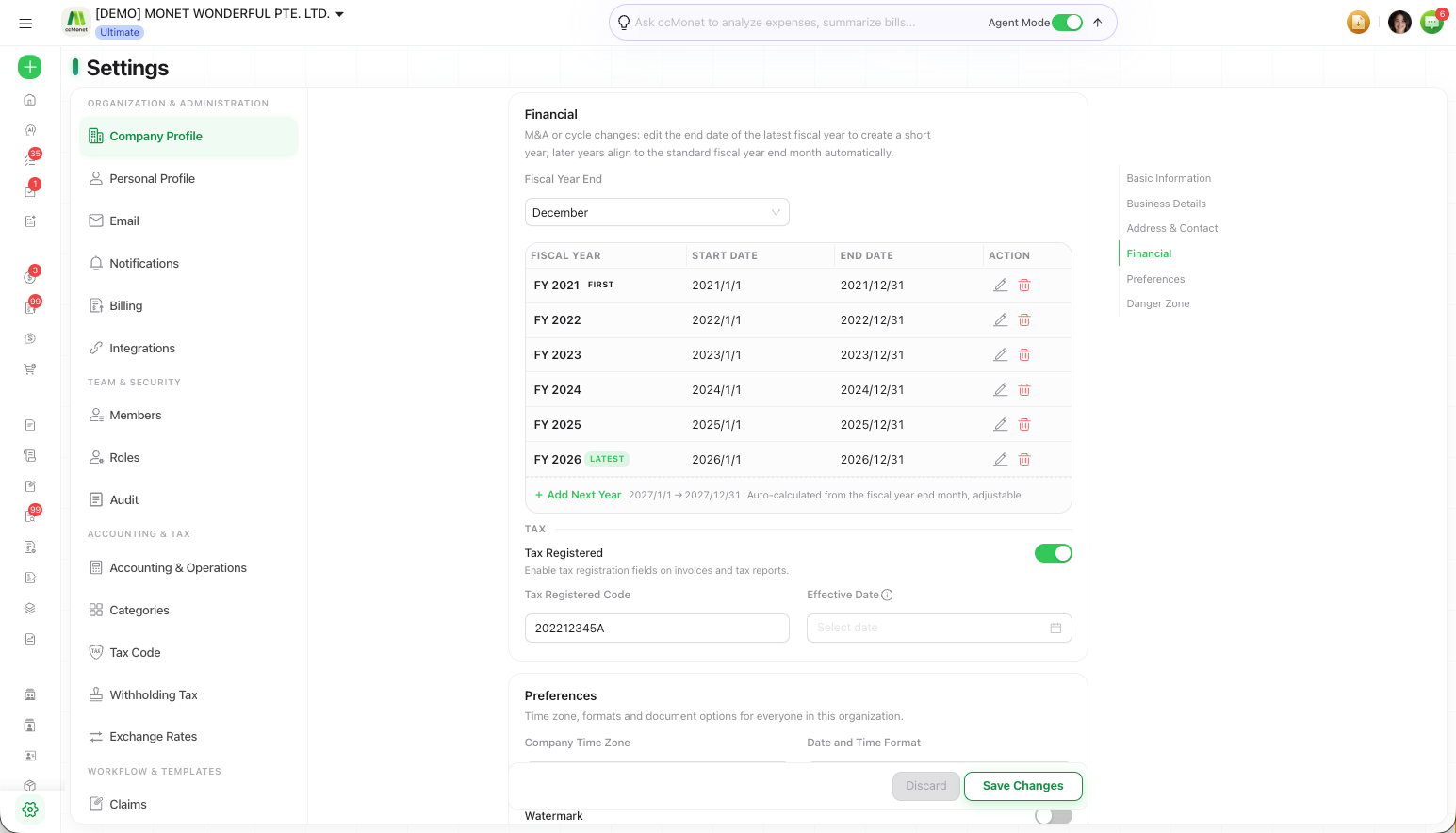Submit prompt with the up arrow
Image resolution: width=1456 pixels, height=833 pixels.
(1098, 23)
